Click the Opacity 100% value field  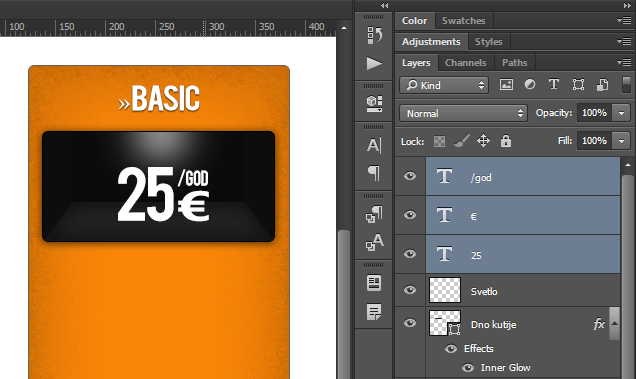pos(595,113)
